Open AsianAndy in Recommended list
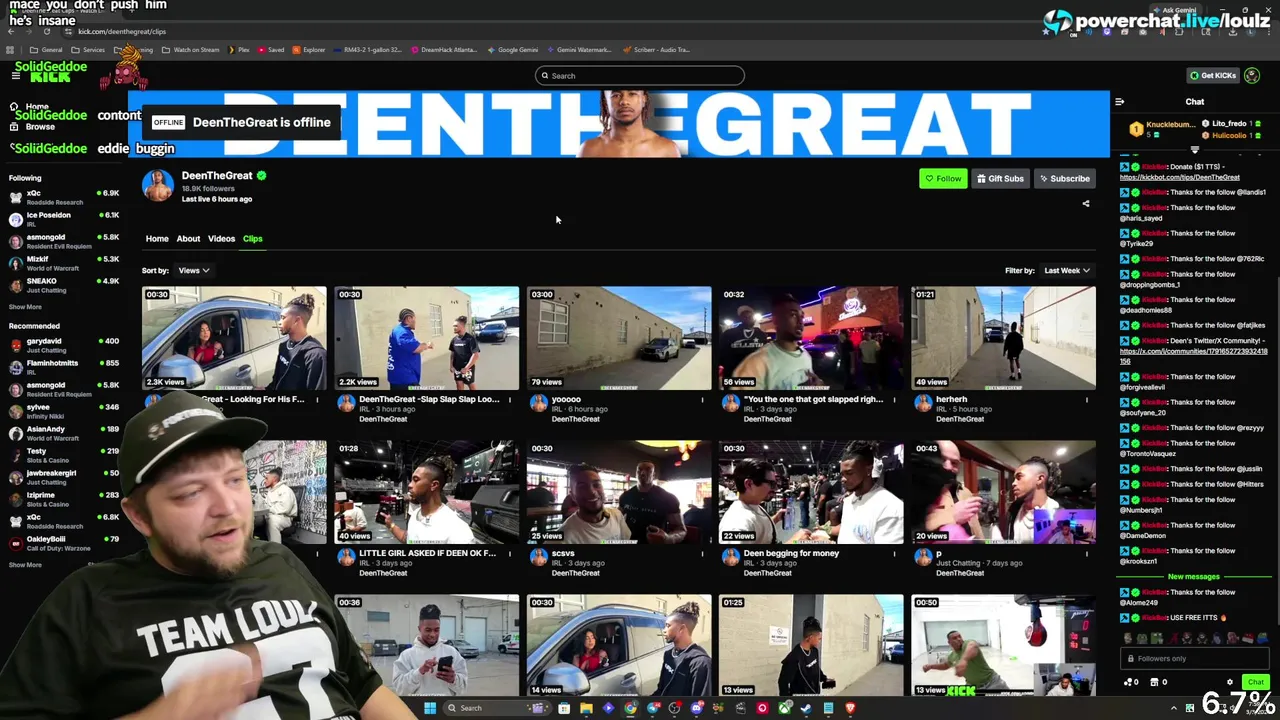 pos(62,433)
